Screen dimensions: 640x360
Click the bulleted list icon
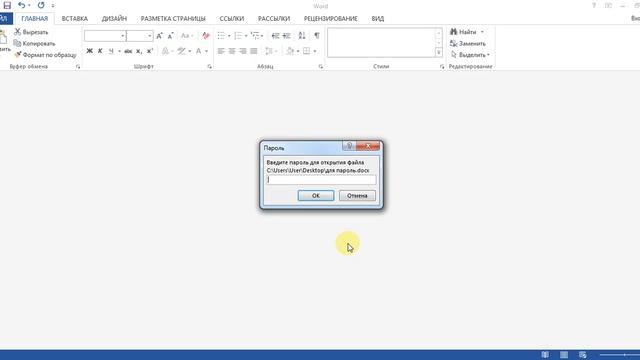[x=221, y=36]
